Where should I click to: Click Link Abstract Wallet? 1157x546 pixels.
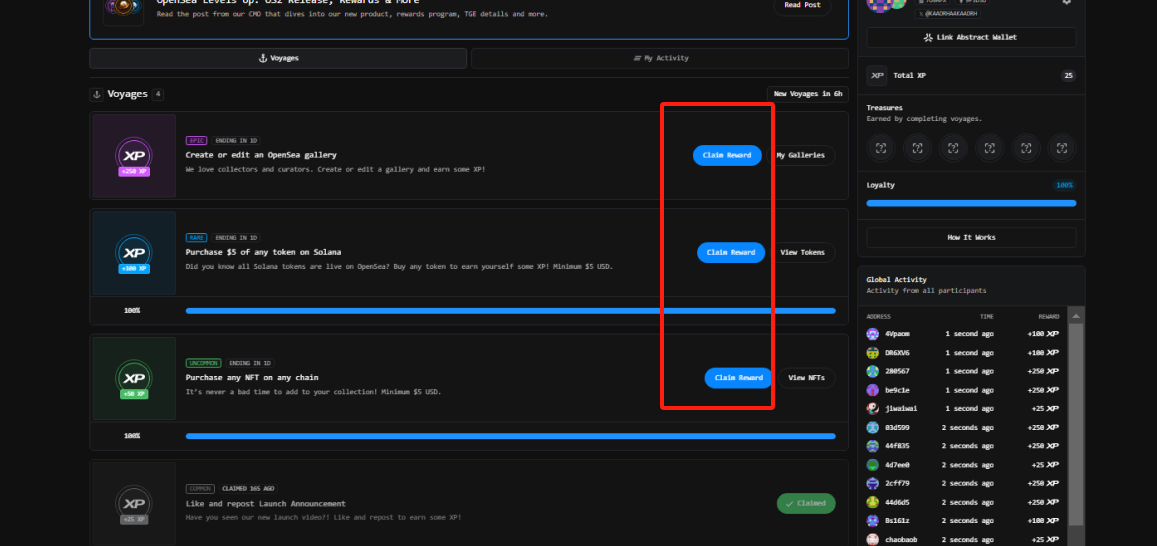tap(971, 38)
